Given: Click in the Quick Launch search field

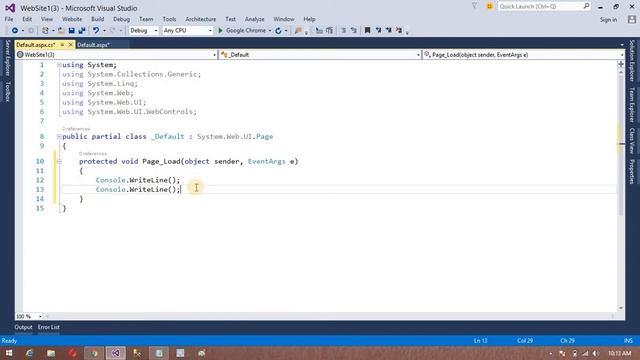Looking at the screenshot, I should click(x=544, y=6).
